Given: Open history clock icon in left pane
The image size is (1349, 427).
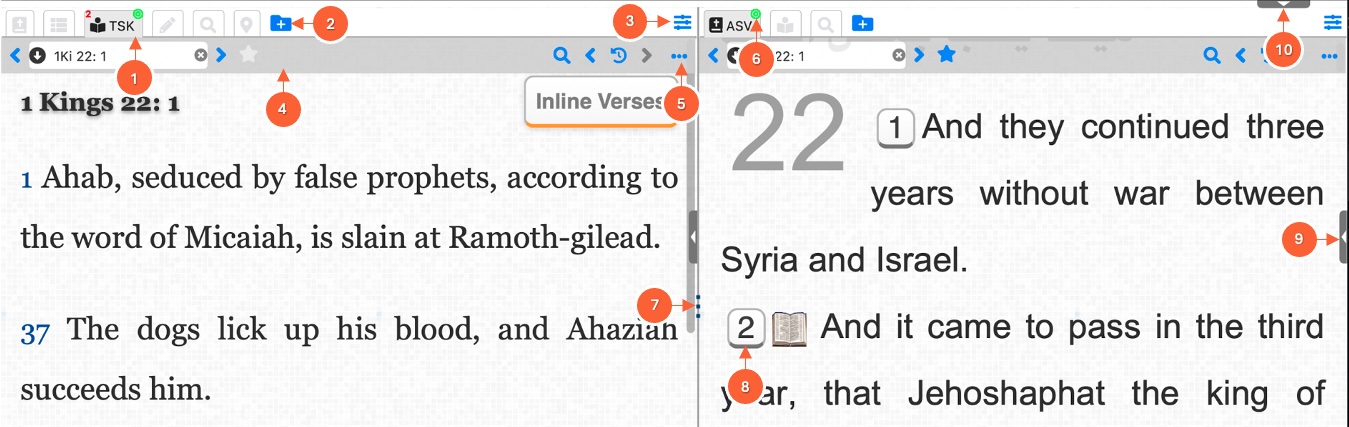Looking at the screenshot, I should (x=619, y=56).
